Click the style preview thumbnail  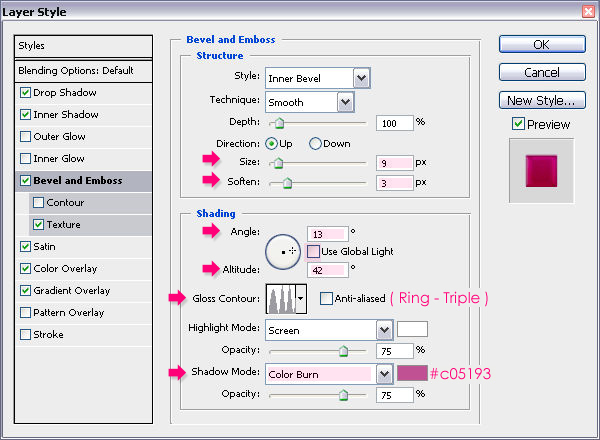(540, 168)
